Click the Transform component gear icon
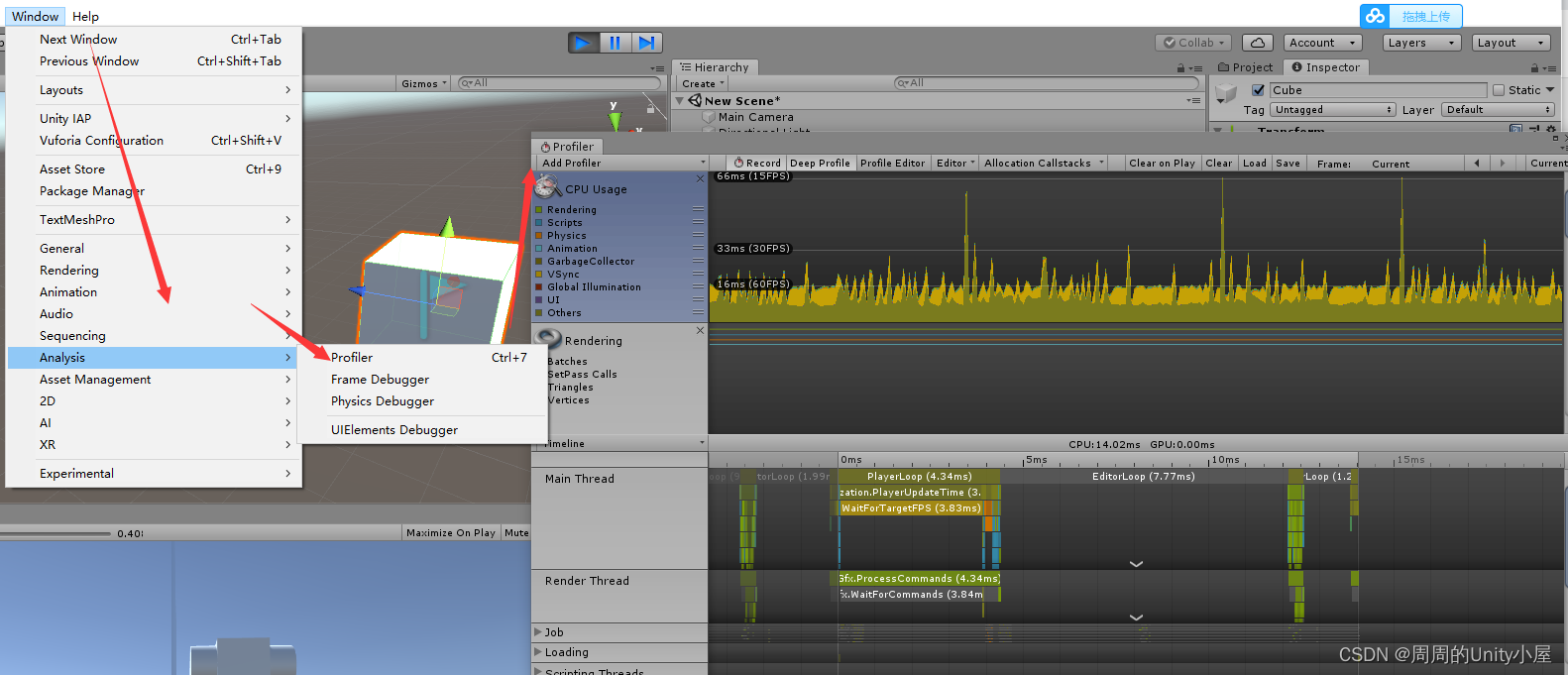The width and height of the screenshot is (1568, 675). point(1551,130)
